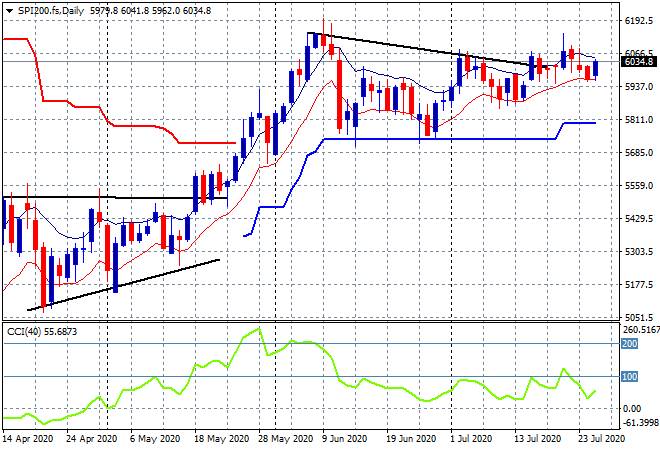Click the 5559.0 price axis label
Image resolution: width=660 pixels, height=450 pixels.
[639, 186]
